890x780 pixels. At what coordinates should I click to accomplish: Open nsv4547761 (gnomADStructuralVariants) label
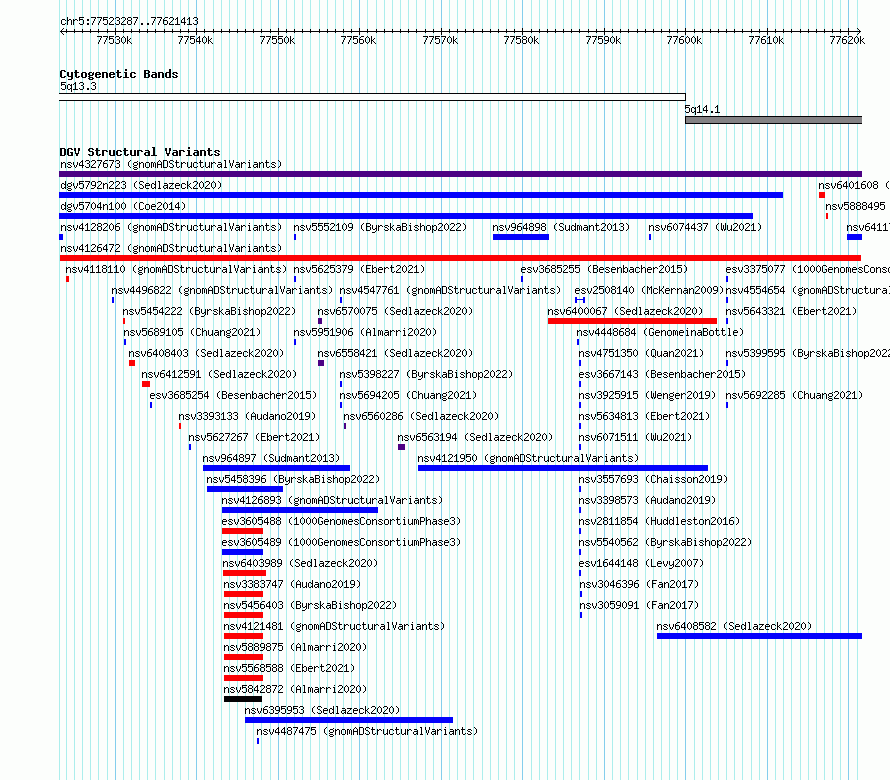450,290
